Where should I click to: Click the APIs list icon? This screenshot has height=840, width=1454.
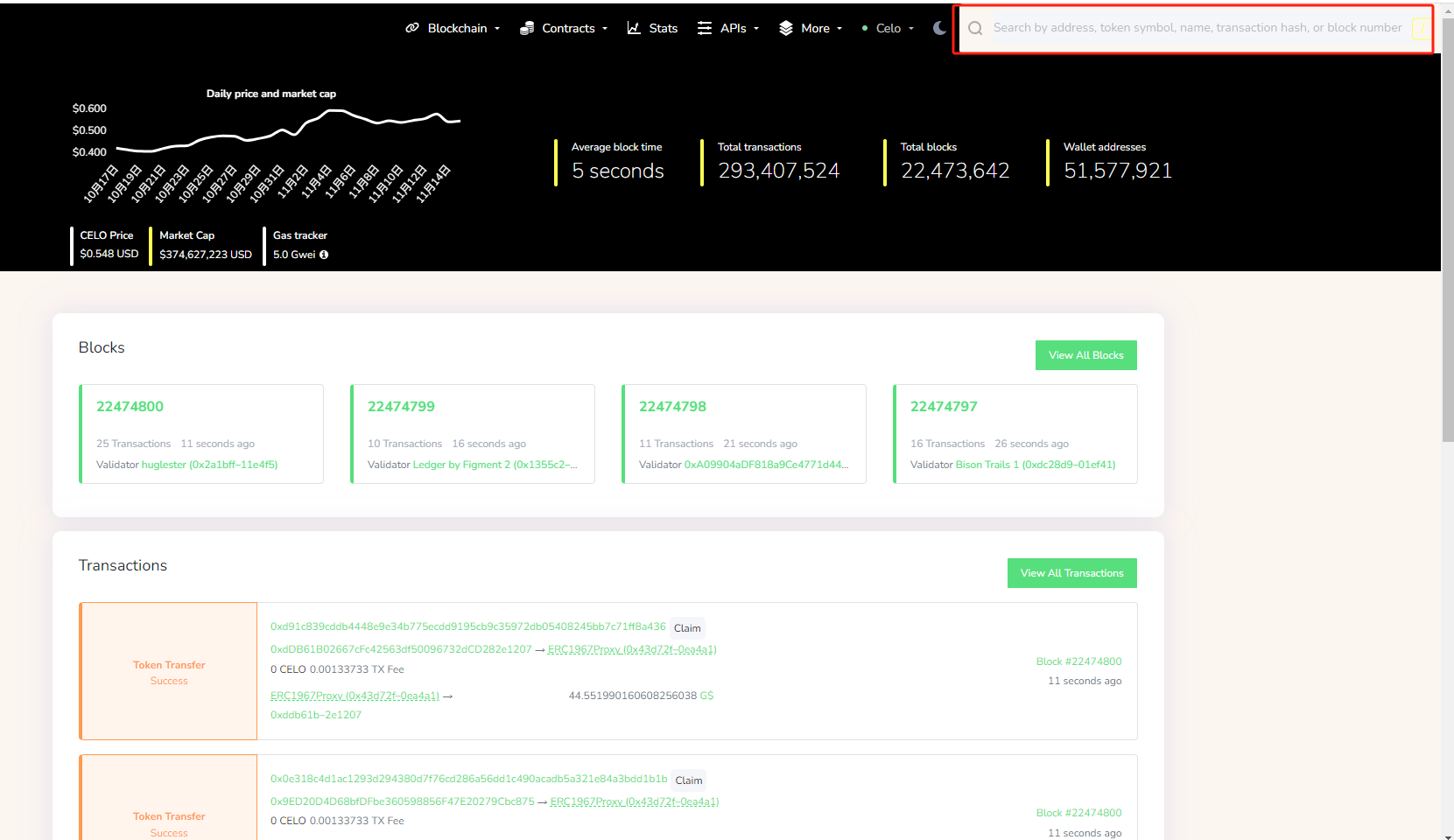705,28
